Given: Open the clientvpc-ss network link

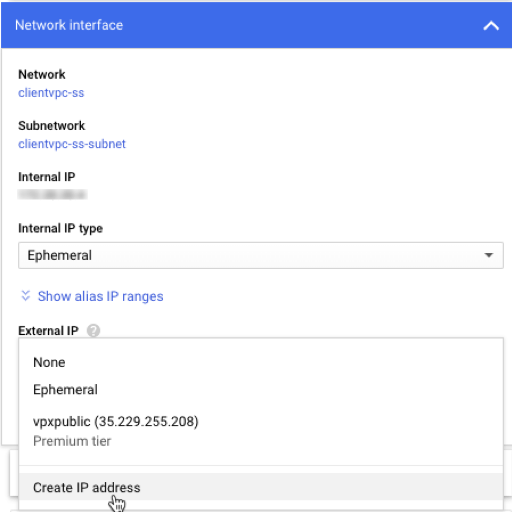Looking at the screenshot, I should pyautogui.click(x=51, y=93).
